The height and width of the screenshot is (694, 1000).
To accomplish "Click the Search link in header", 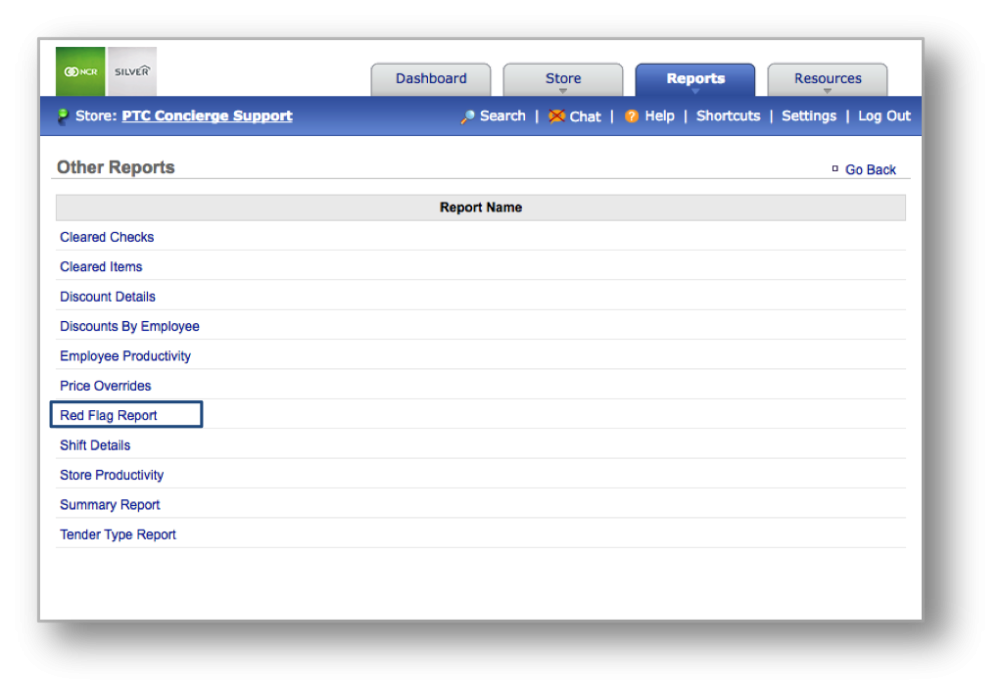I will point(503,116).
